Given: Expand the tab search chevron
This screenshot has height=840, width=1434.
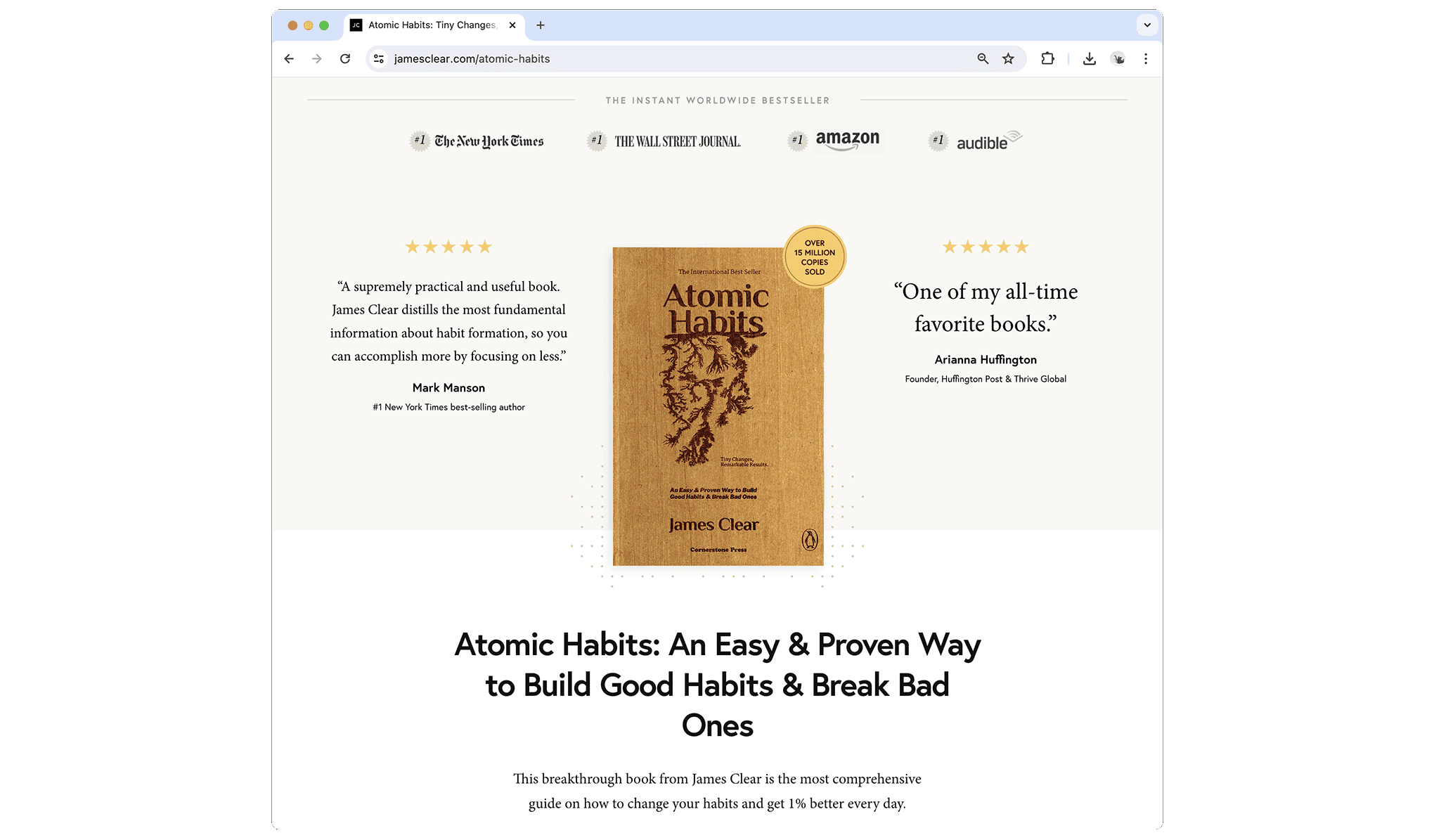Looking at the screenshot, I should coord(1147,25).
